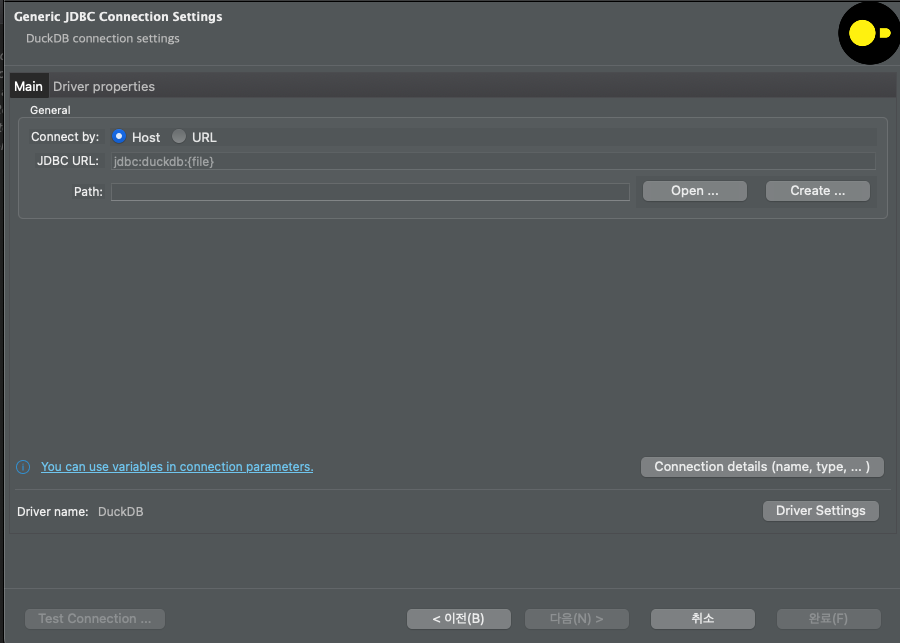The image size is (900, 643).
Task: Click the 'Generic JDBC Connection Settings' title
Action: pyautogui.click(x=118, y=17)
